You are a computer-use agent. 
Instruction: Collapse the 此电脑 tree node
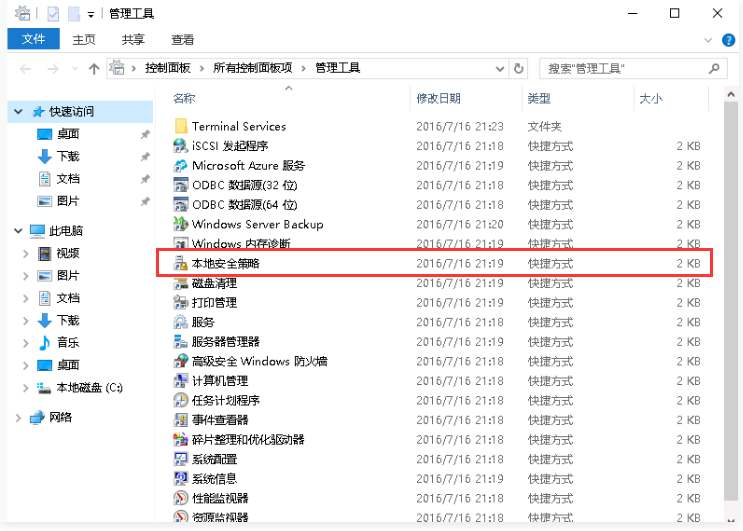pyautogui.click(x=18, y=231)
